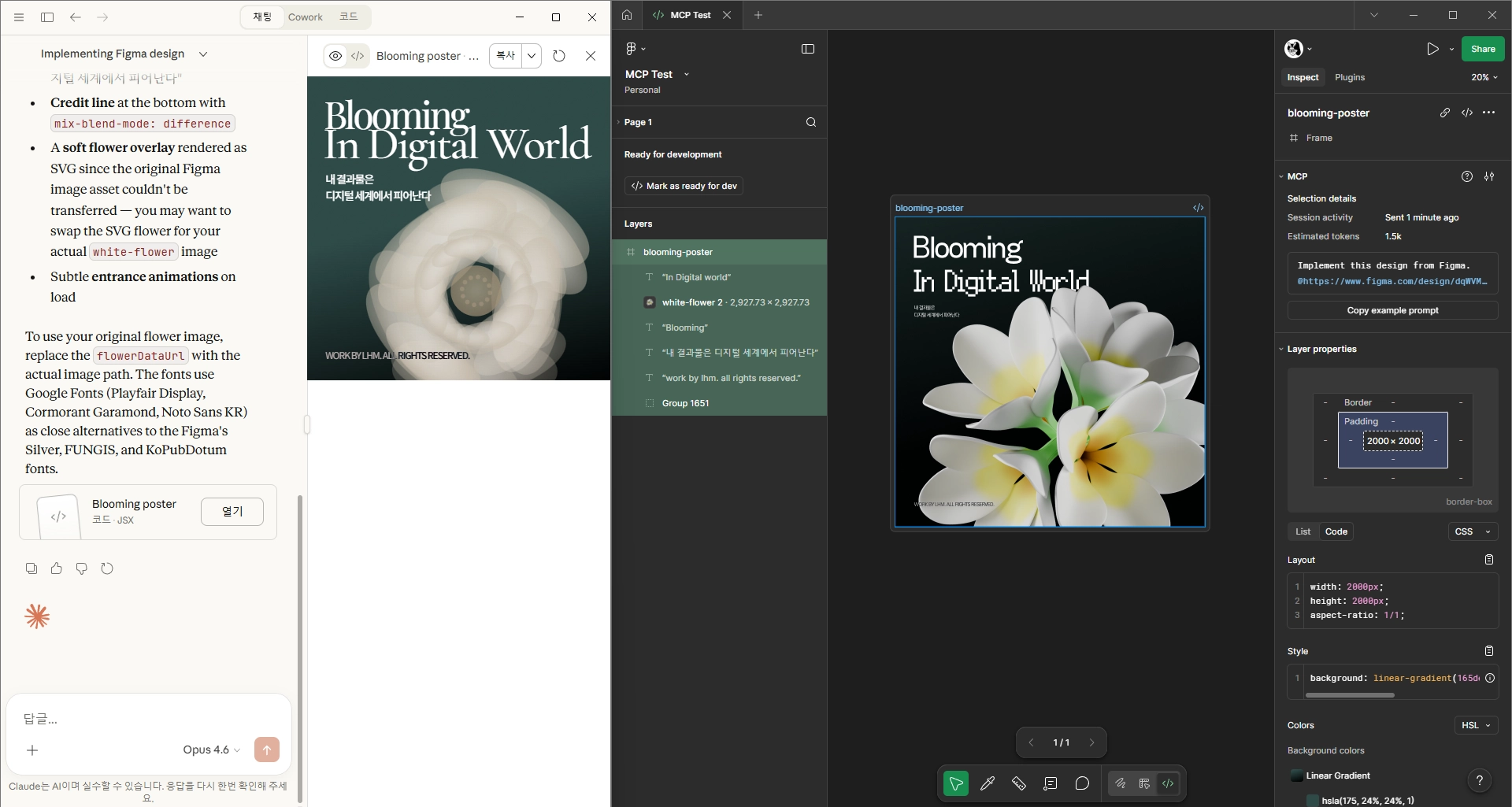
Task: Switch to preview eye view mode
Action: (x=335, y=56)
